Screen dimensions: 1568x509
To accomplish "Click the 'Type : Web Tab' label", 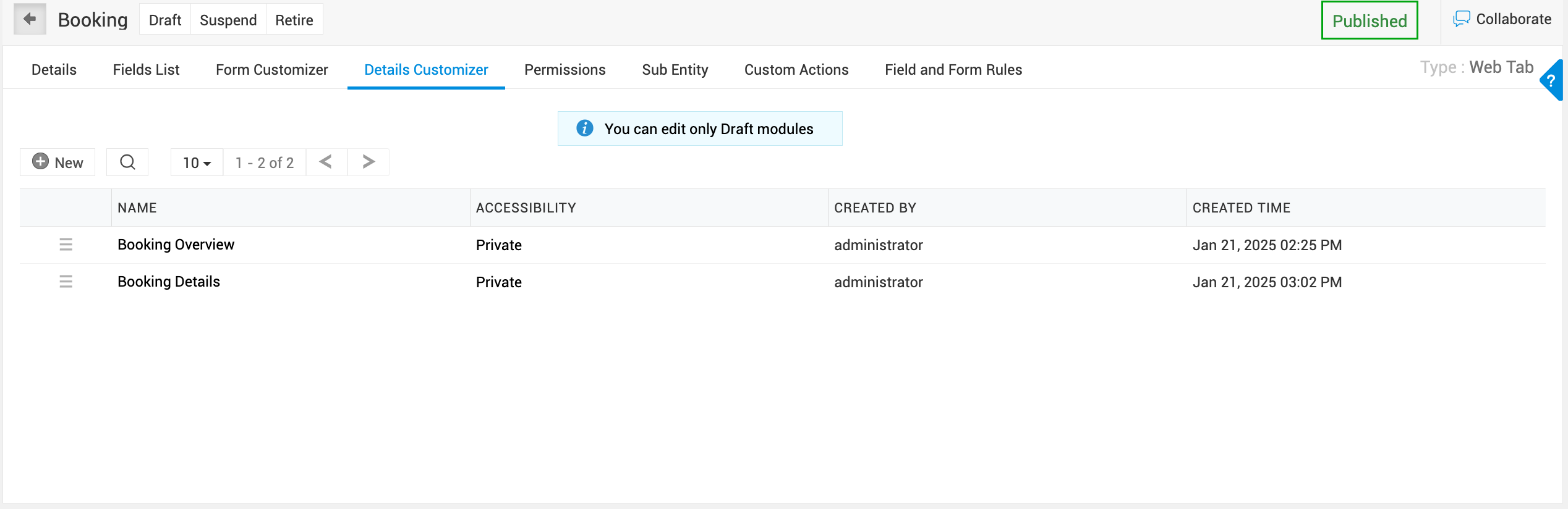I will tap(1476, 67).
